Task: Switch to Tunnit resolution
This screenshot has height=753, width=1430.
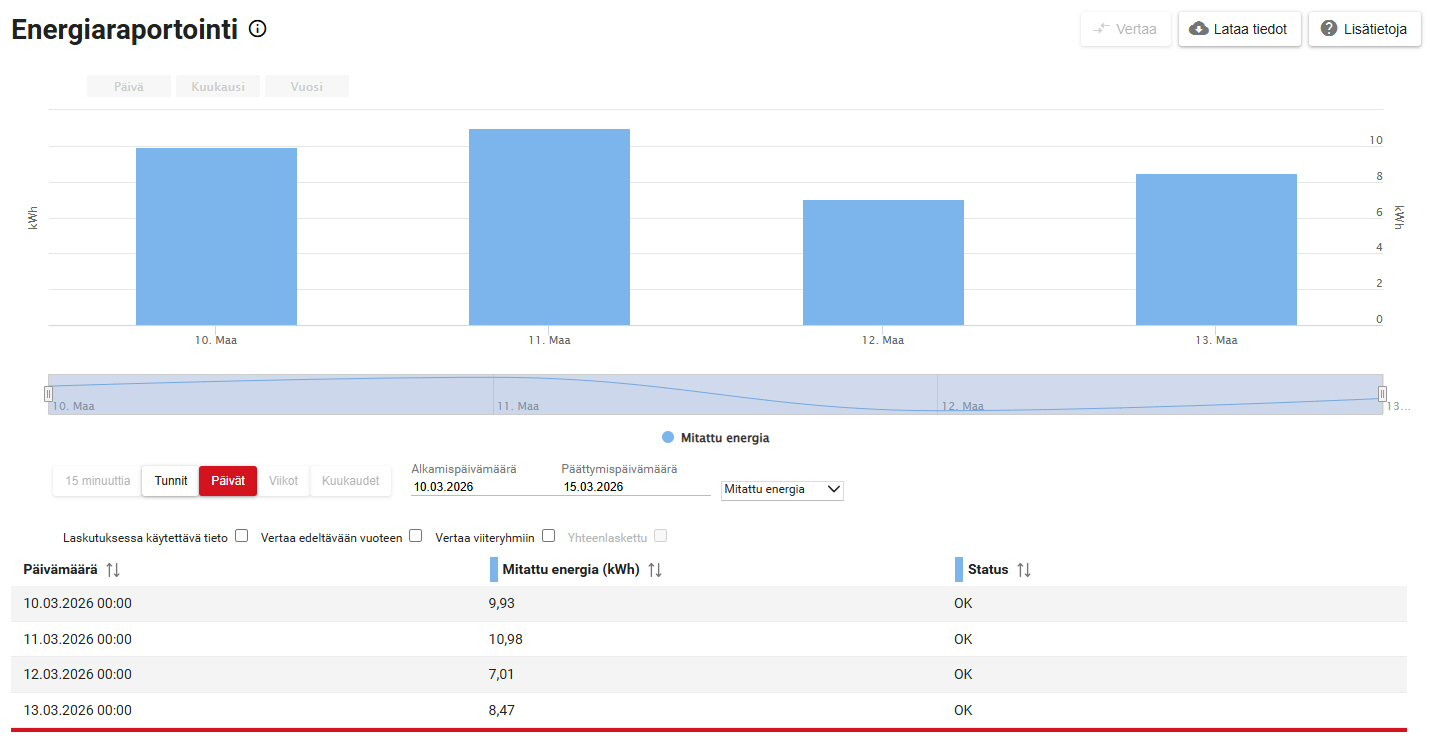Action: [x=171, y=481]
